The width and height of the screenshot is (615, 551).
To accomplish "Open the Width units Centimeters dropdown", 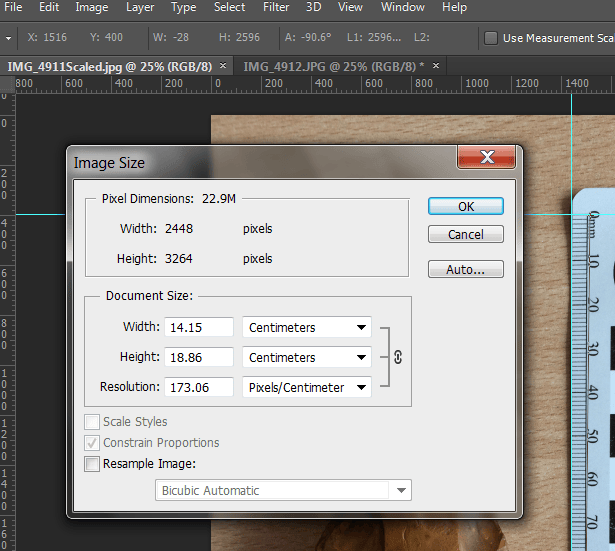I will 307,327.
